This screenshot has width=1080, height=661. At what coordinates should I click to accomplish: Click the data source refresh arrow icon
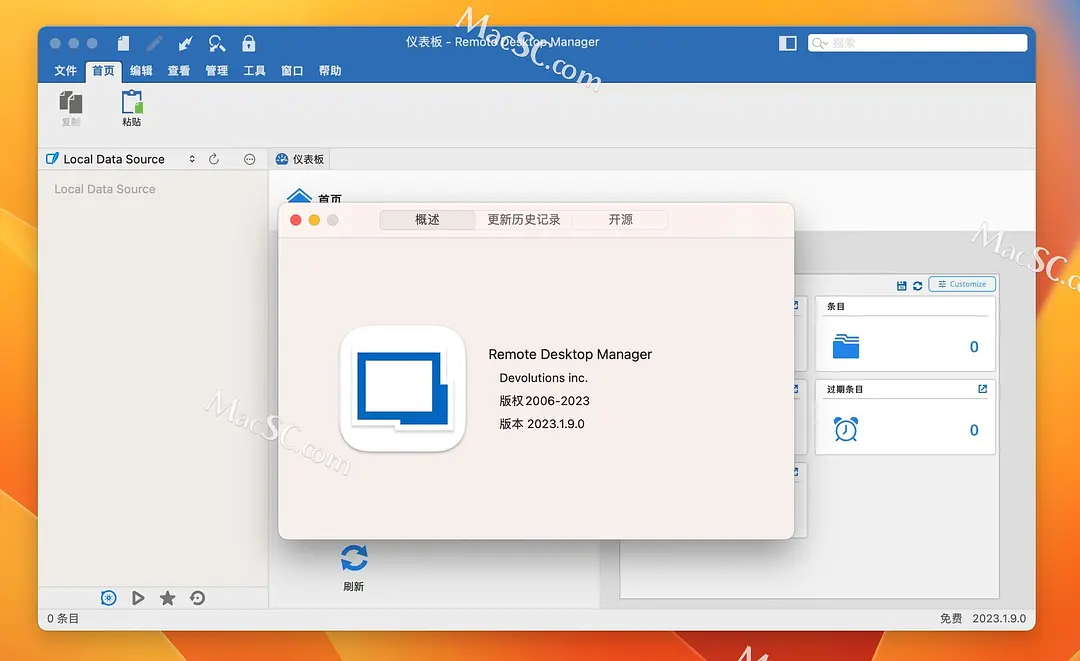pyautogui.click(x=214, y=159)
